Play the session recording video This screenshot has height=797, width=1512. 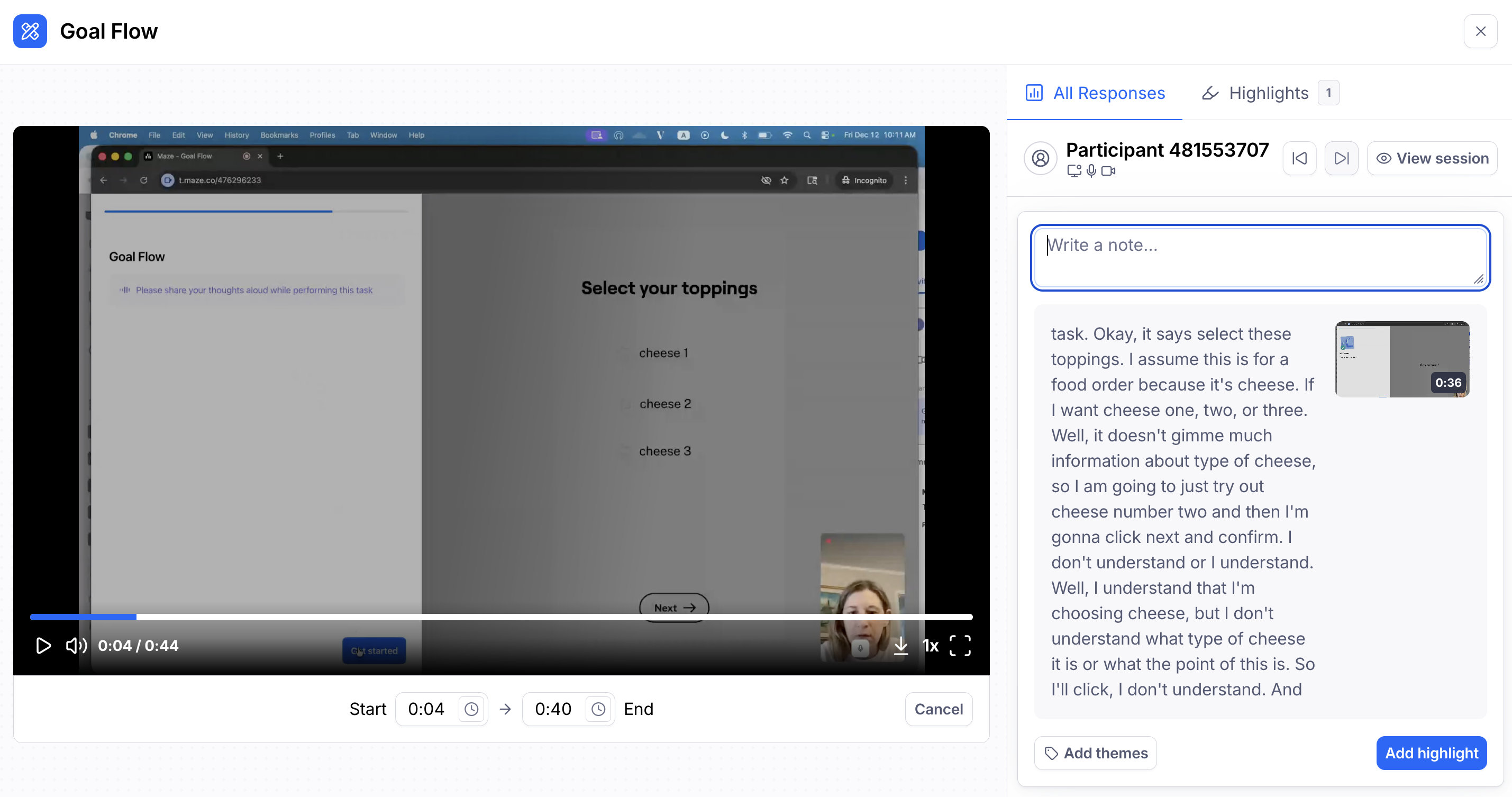43,646
